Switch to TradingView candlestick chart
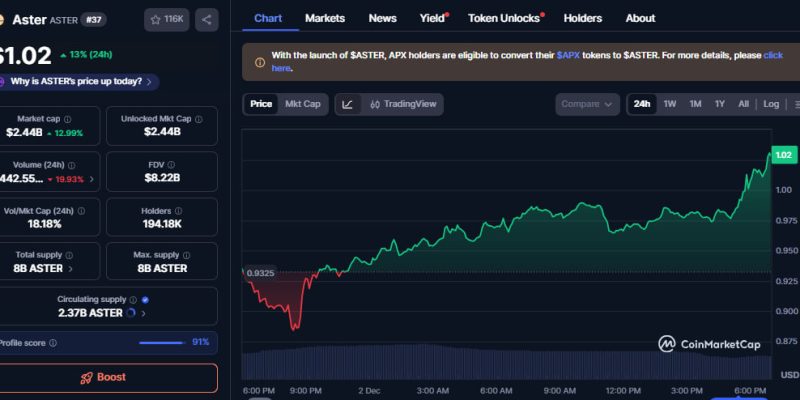800x400 pixels. pos(399,104)
